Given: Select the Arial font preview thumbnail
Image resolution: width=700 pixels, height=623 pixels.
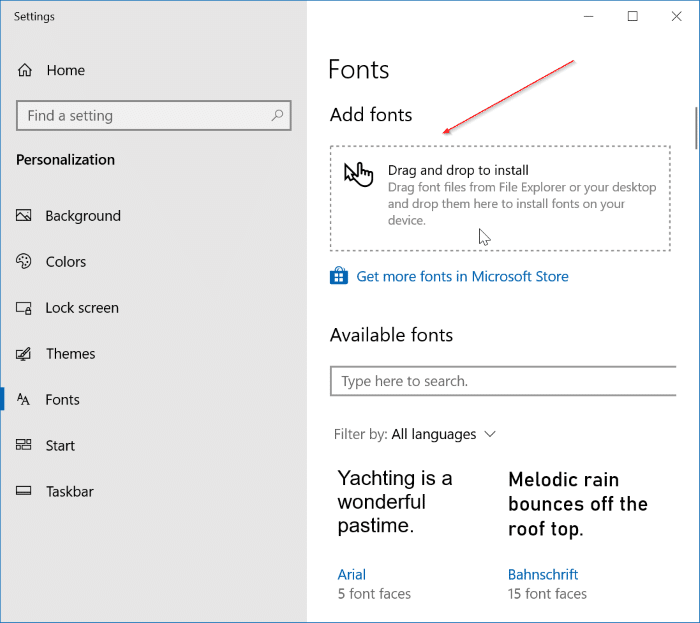Looking at the screenshot, I should pyautogui.click(x=395, y=501).
